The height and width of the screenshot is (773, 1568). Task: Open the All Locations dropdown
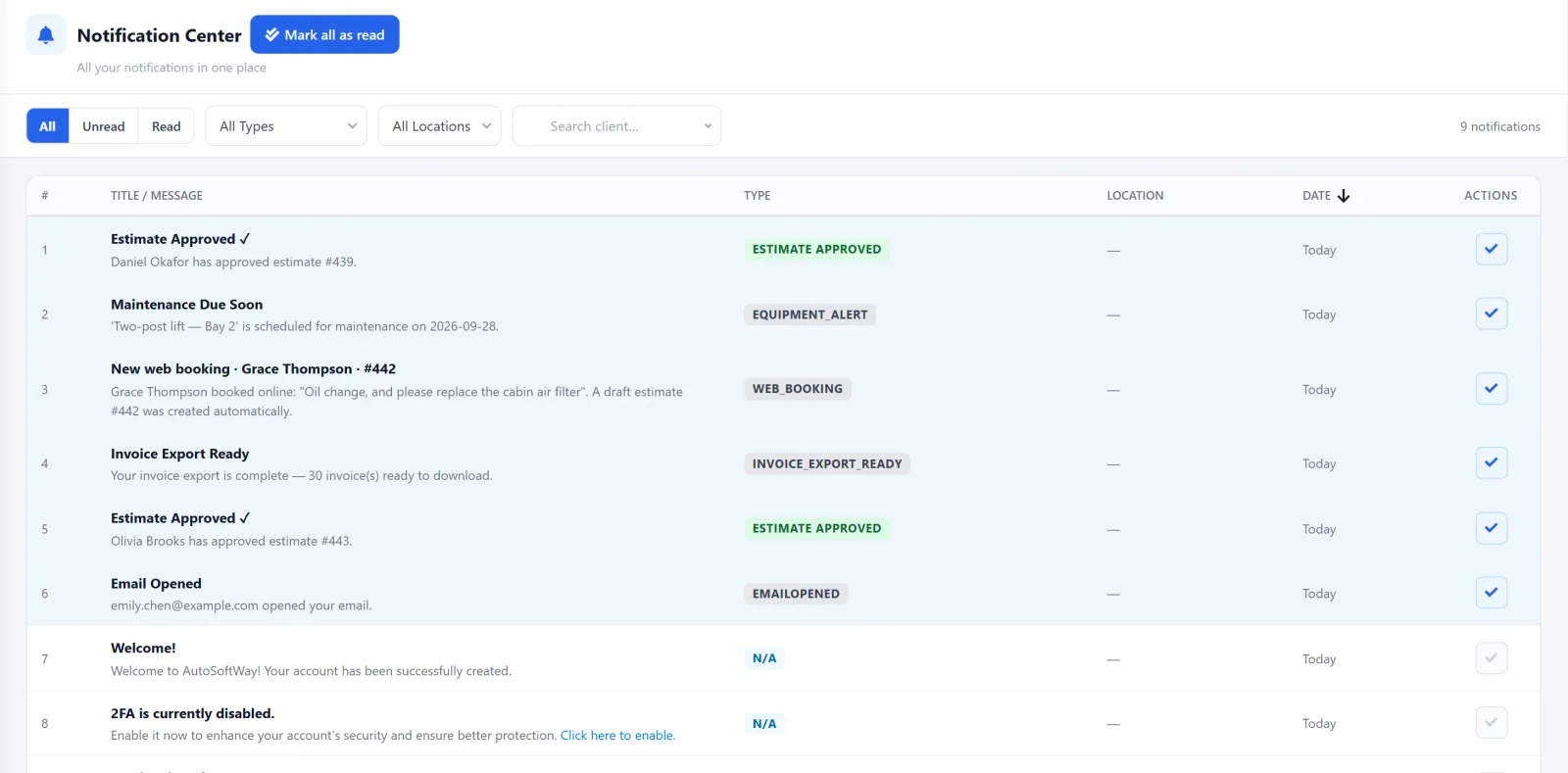click(x=440, y=126)
